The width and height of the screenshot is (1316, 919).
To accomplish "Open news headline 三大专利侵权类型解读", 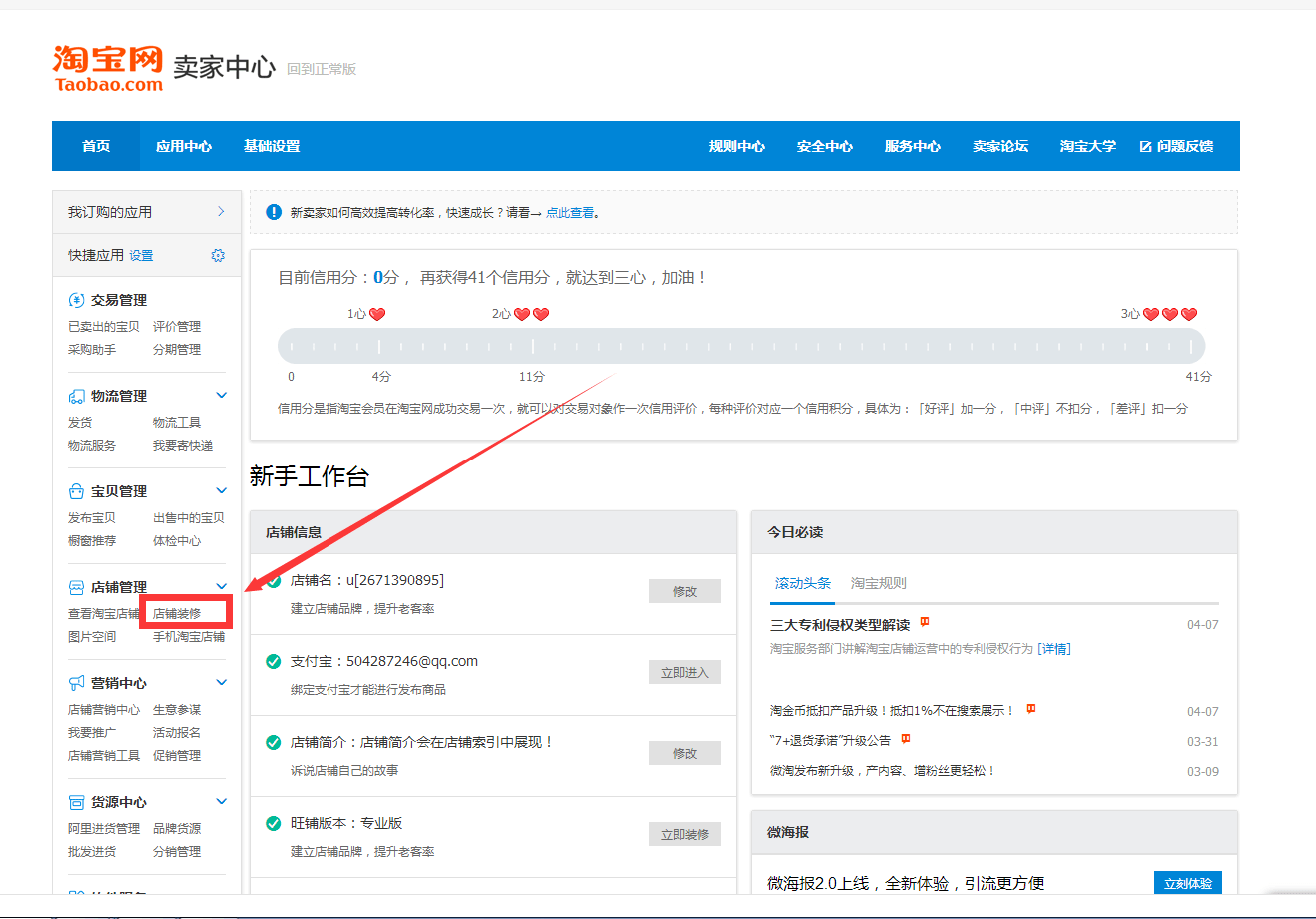I will point(840,625).
